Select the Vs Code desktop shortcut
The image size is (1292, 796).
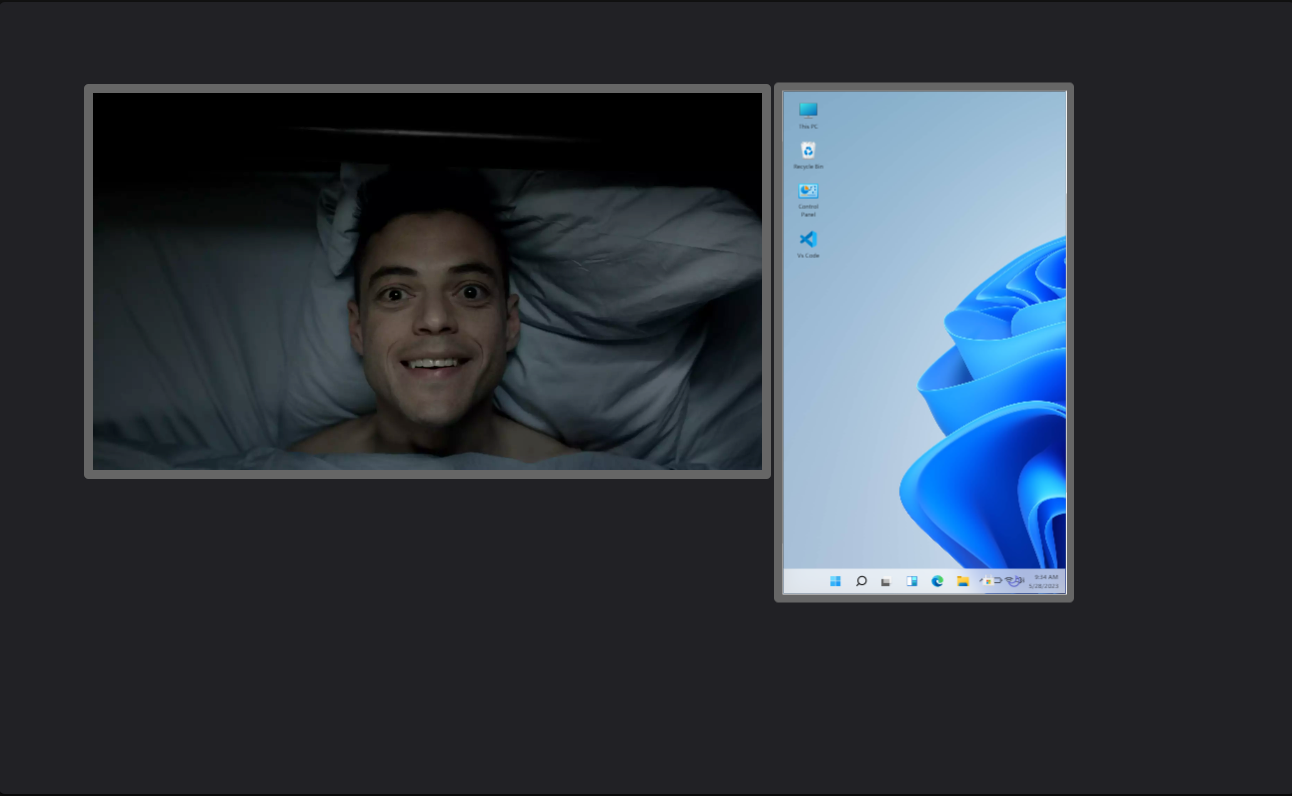pos(808,244)
